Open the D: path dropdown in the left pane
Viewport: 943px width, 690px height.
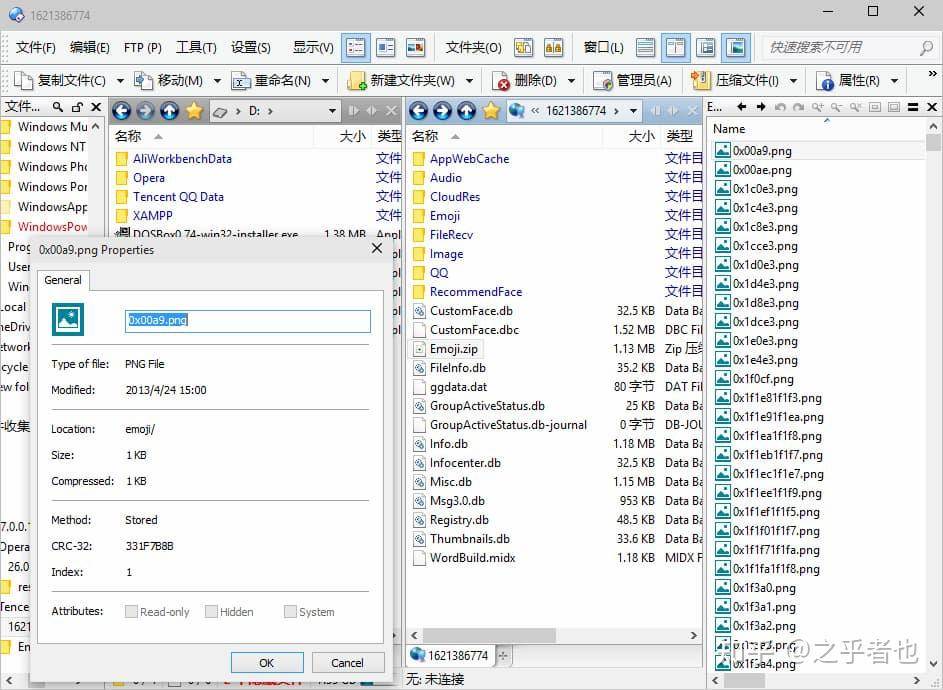(x=332, y=111)
